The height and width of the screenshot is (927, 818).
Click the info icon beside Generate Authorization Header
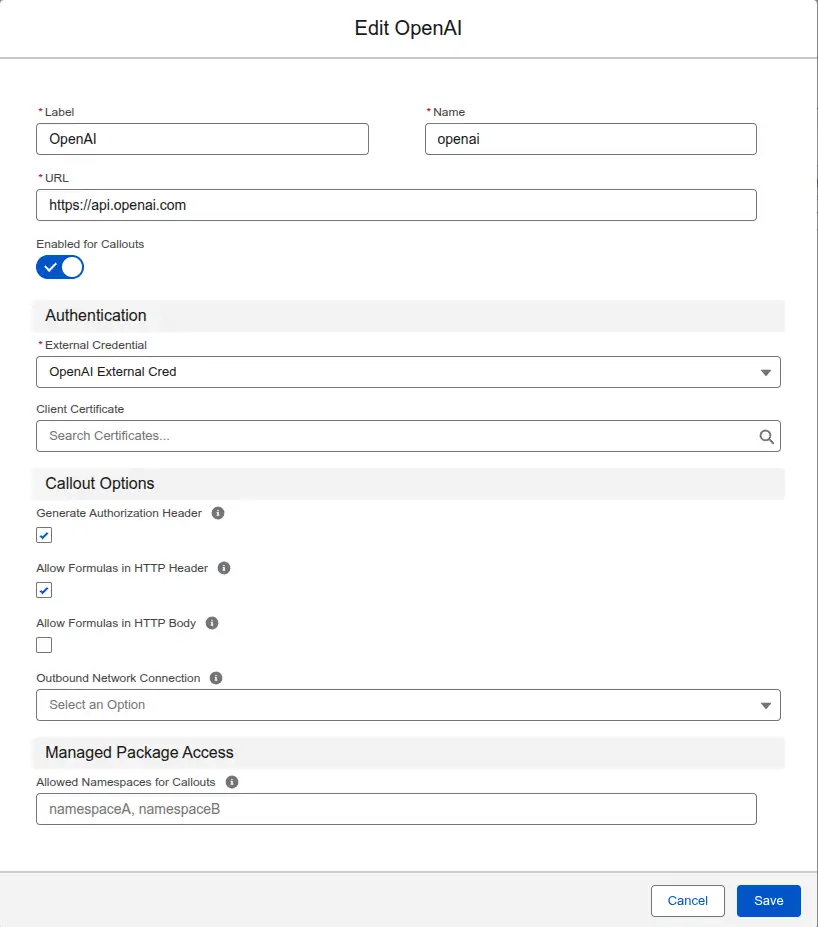tap(218, 513)
